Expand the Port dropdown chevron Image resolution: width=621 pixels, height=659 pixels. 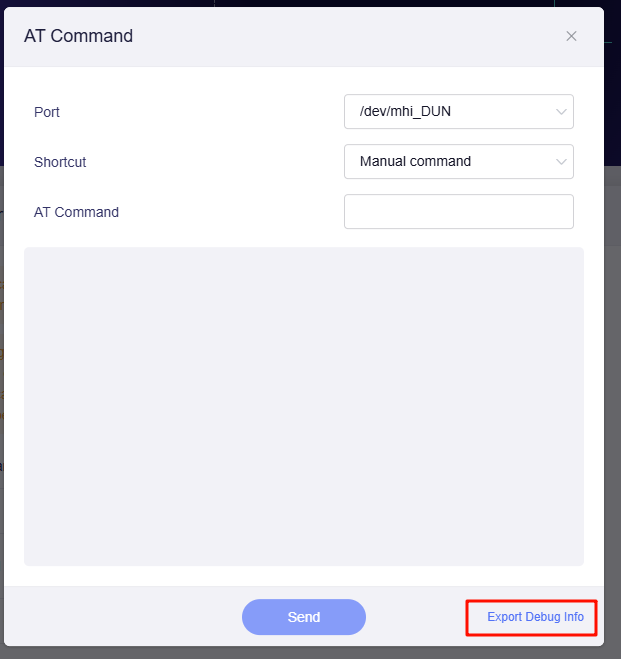tap(561, 112)
